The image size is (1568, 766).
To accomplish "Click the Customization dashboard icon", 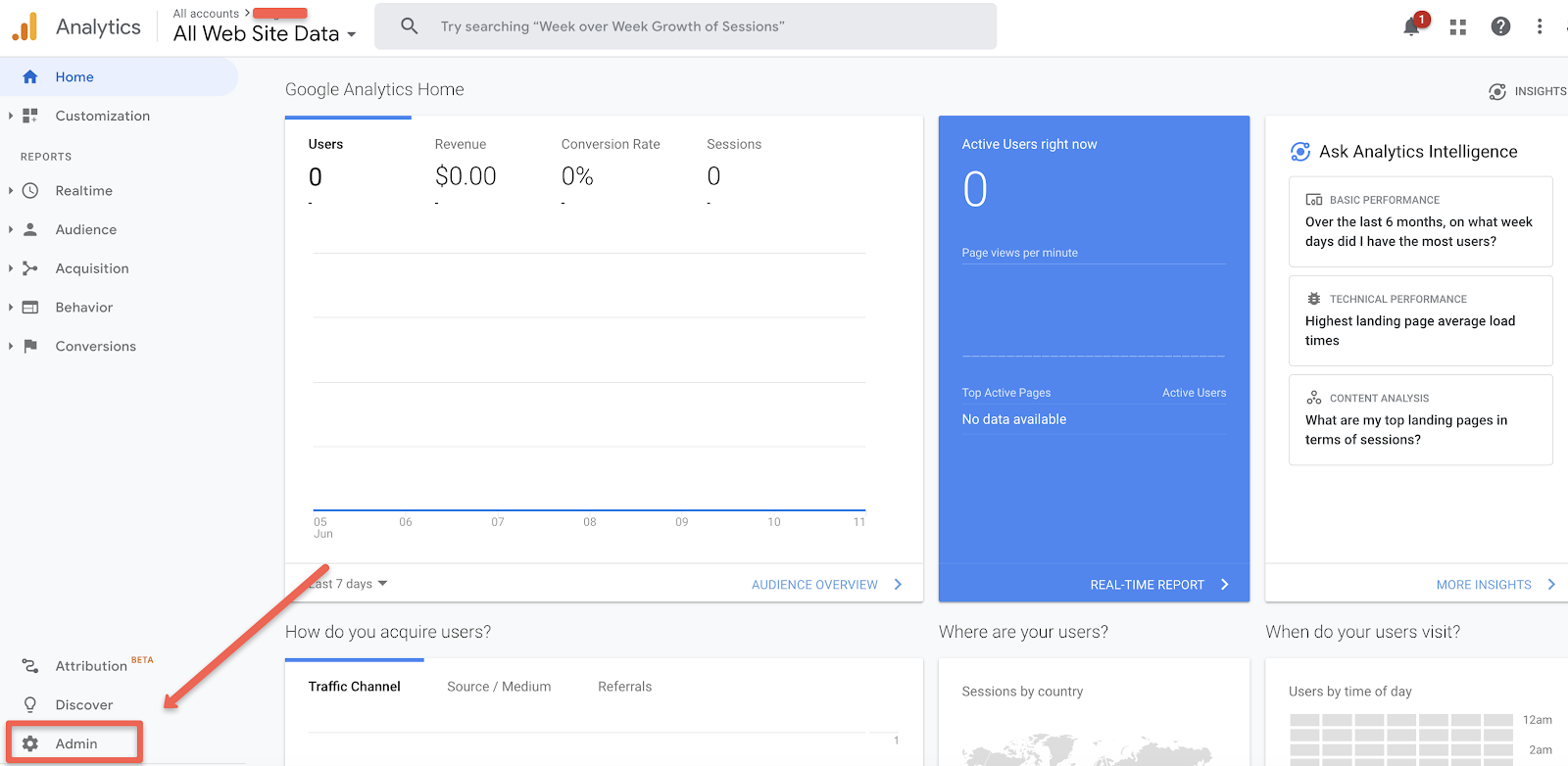I will coord(30,116).
